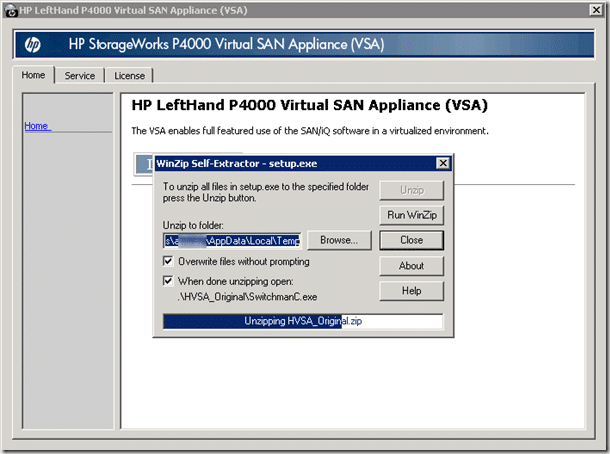Click the Unzip to folder path field
610x454 pixels.
point(232,241)
